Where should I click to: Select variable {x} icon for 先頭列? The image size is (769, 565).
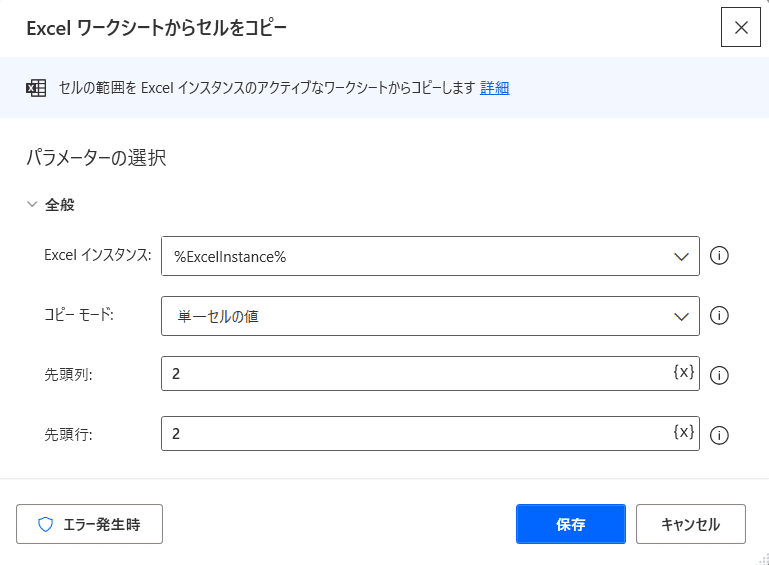(x=684, y=372)
